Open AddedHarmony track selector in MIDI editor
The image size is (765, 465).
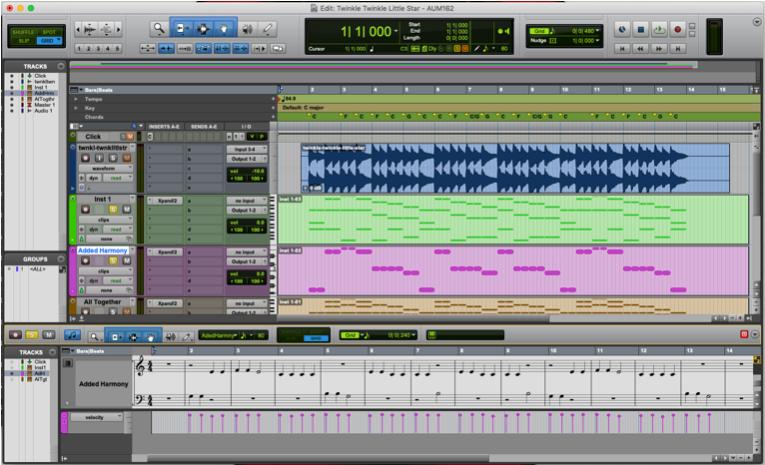219,335
